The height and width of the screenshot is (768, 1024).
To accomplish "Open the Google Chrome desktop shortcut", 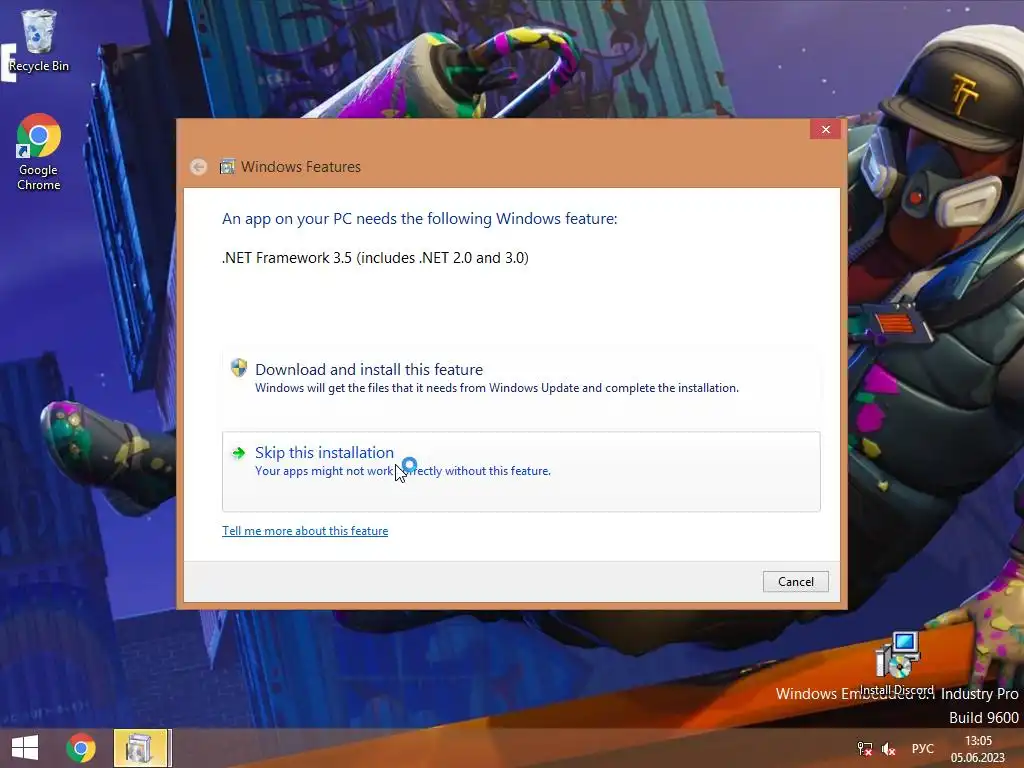I will pyautogui.click(x=39, y=152).
